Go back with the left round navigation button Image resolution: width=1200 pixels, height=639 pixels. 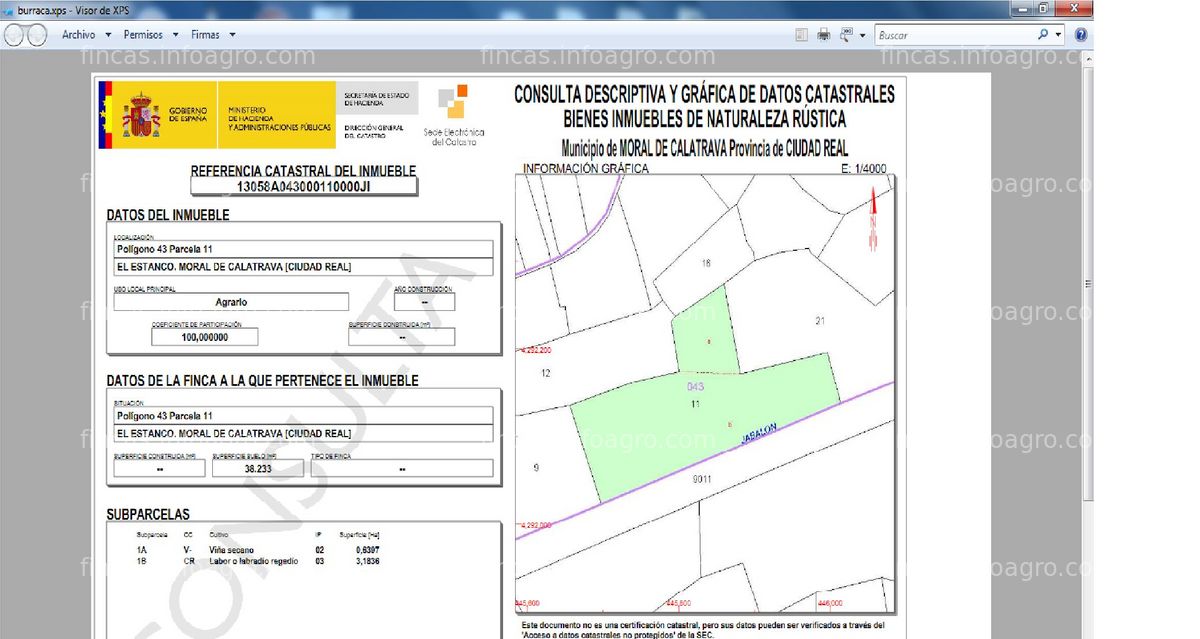(13, 35)
